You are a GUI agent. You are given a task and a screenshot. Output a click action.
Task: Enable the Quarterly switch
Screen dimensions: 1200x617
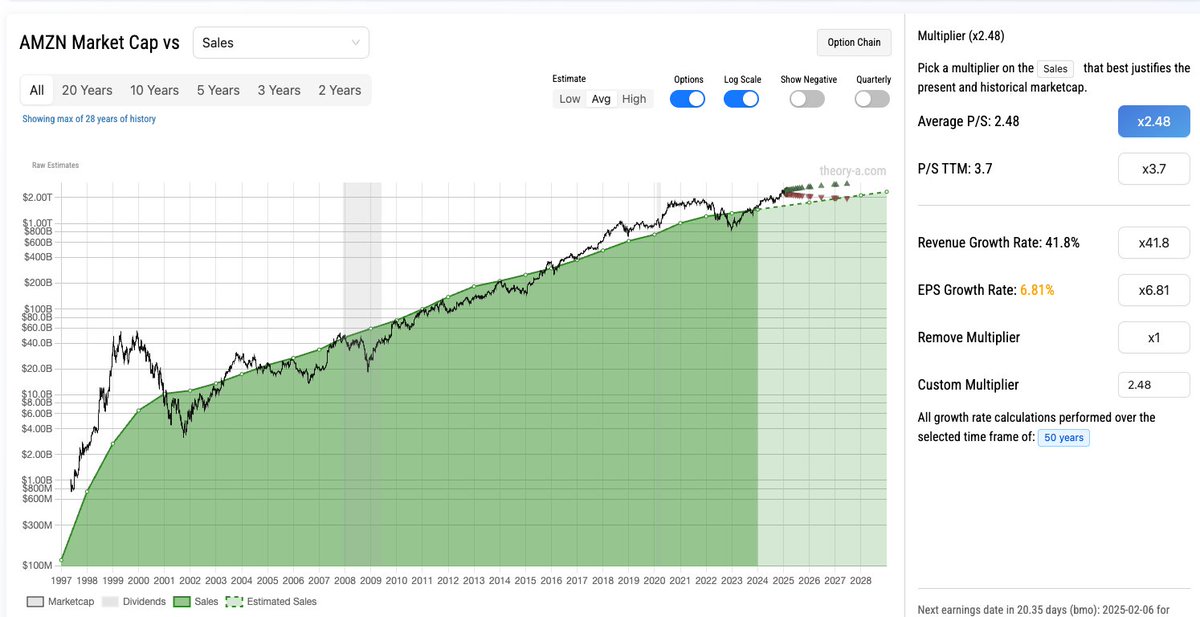(x=872, y=99)
